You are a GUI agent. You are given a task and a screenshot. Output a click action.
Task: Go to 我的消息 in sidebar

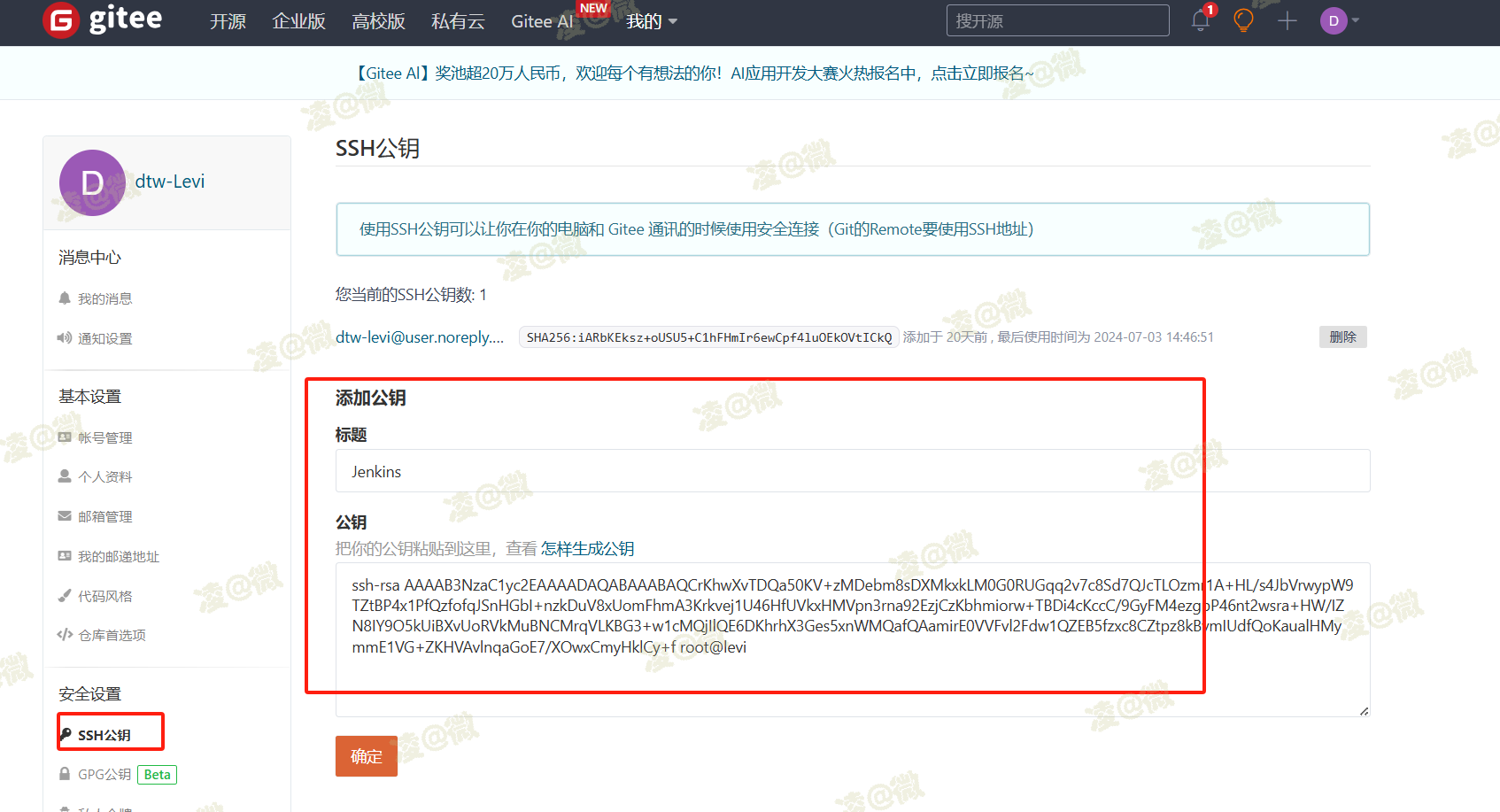(x=104, y=299)
